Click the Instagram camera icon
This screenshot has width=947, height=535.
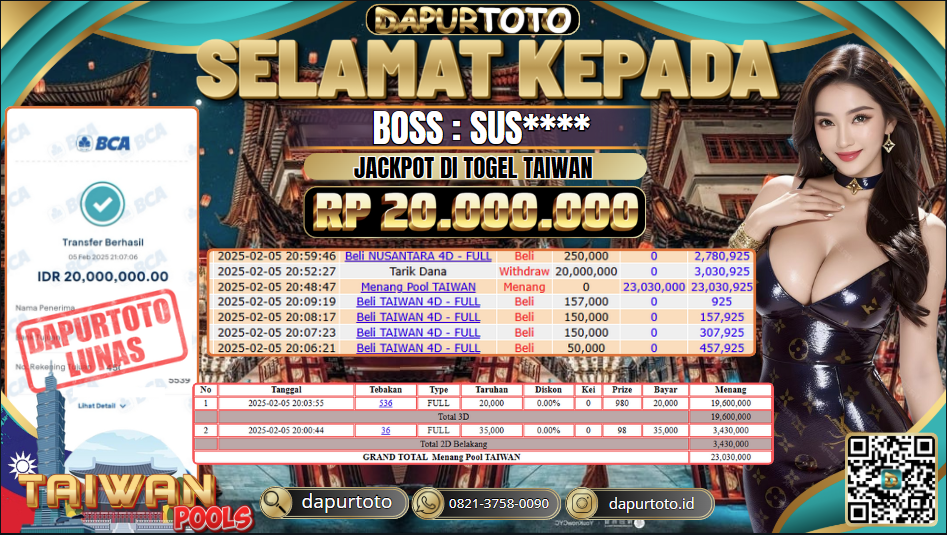point(582,503)
